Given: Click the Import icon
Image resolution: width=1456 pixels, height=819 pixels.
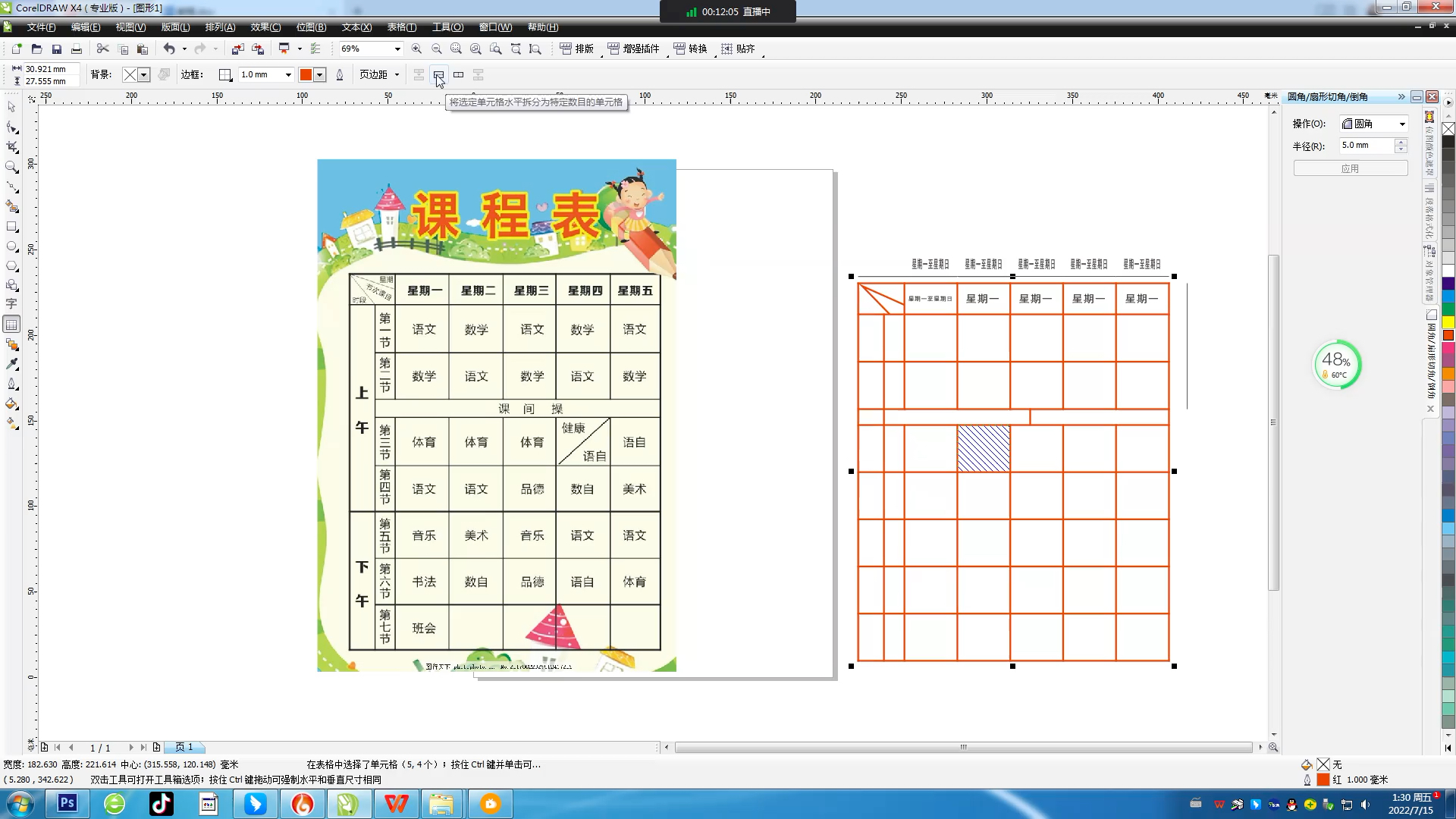Looking at the screenshot, I should pyautogui.click(x=237, y=49).
